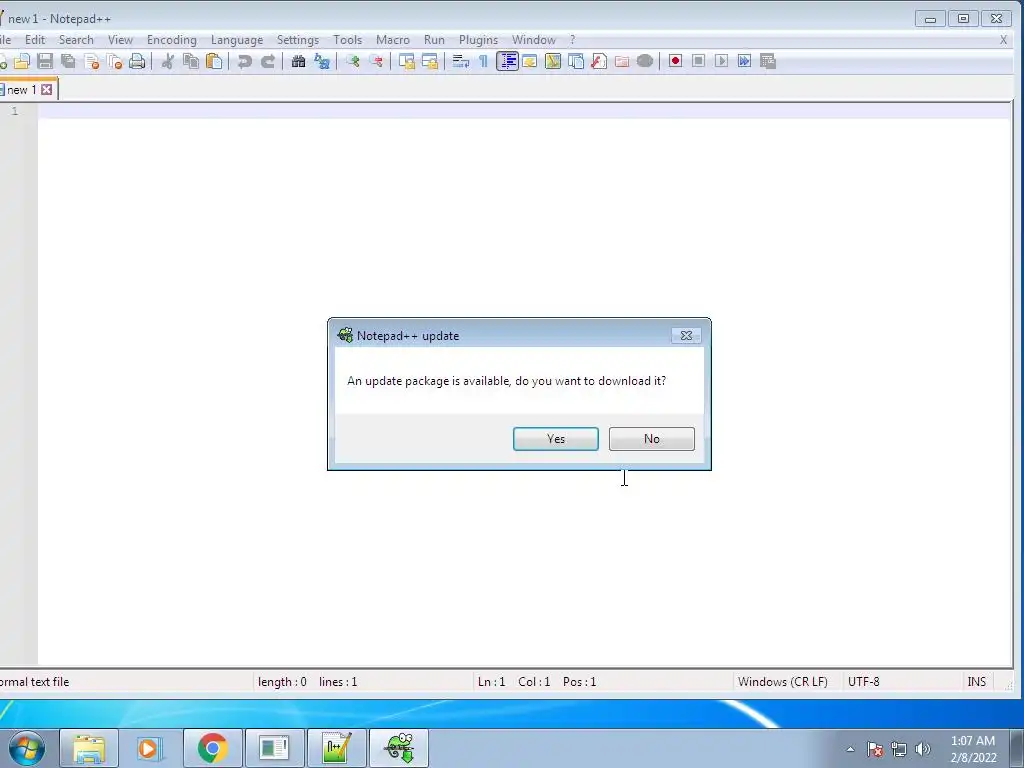The height and width of the screenshot is (768, 1024).
Task: Toggle the Monitoring (tail -f) eye icon
Action: point(645,61)
